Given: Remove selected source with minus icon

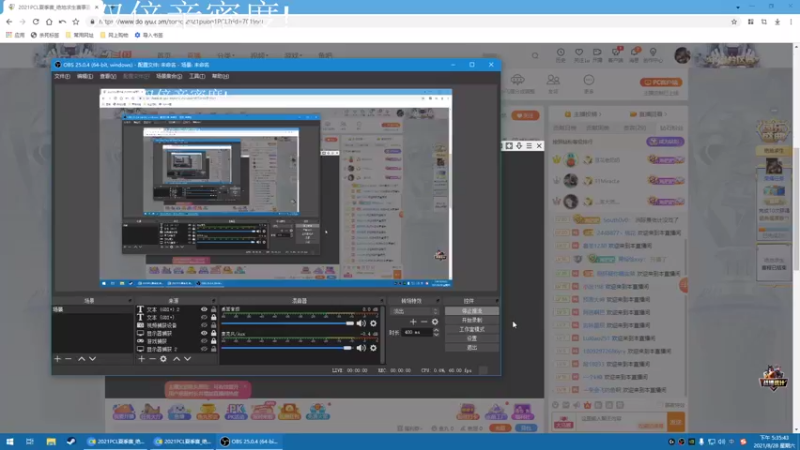Looking at the screenshot, I should point(152,359).
